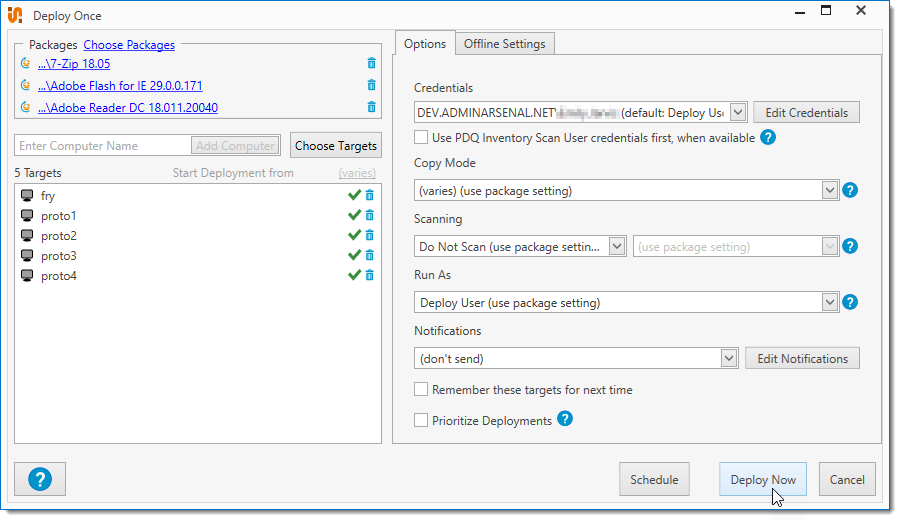
Task: Check Remember these targets for next time
Action: tap(421, 390)
